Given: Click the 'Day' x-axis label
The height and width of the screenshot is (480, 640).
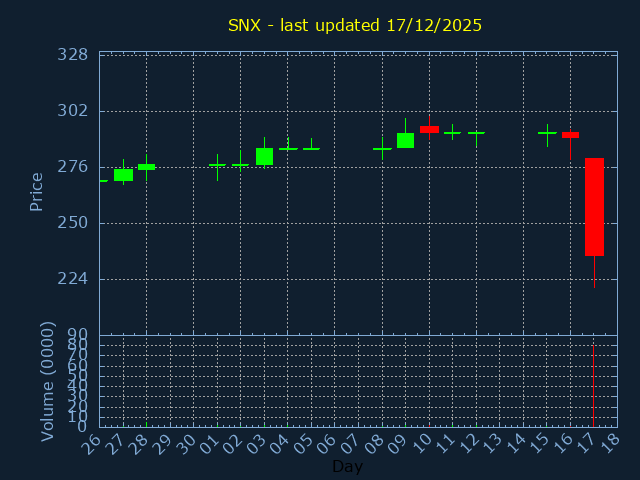Looking at the screenshot, I should click(x=347, y=466).
